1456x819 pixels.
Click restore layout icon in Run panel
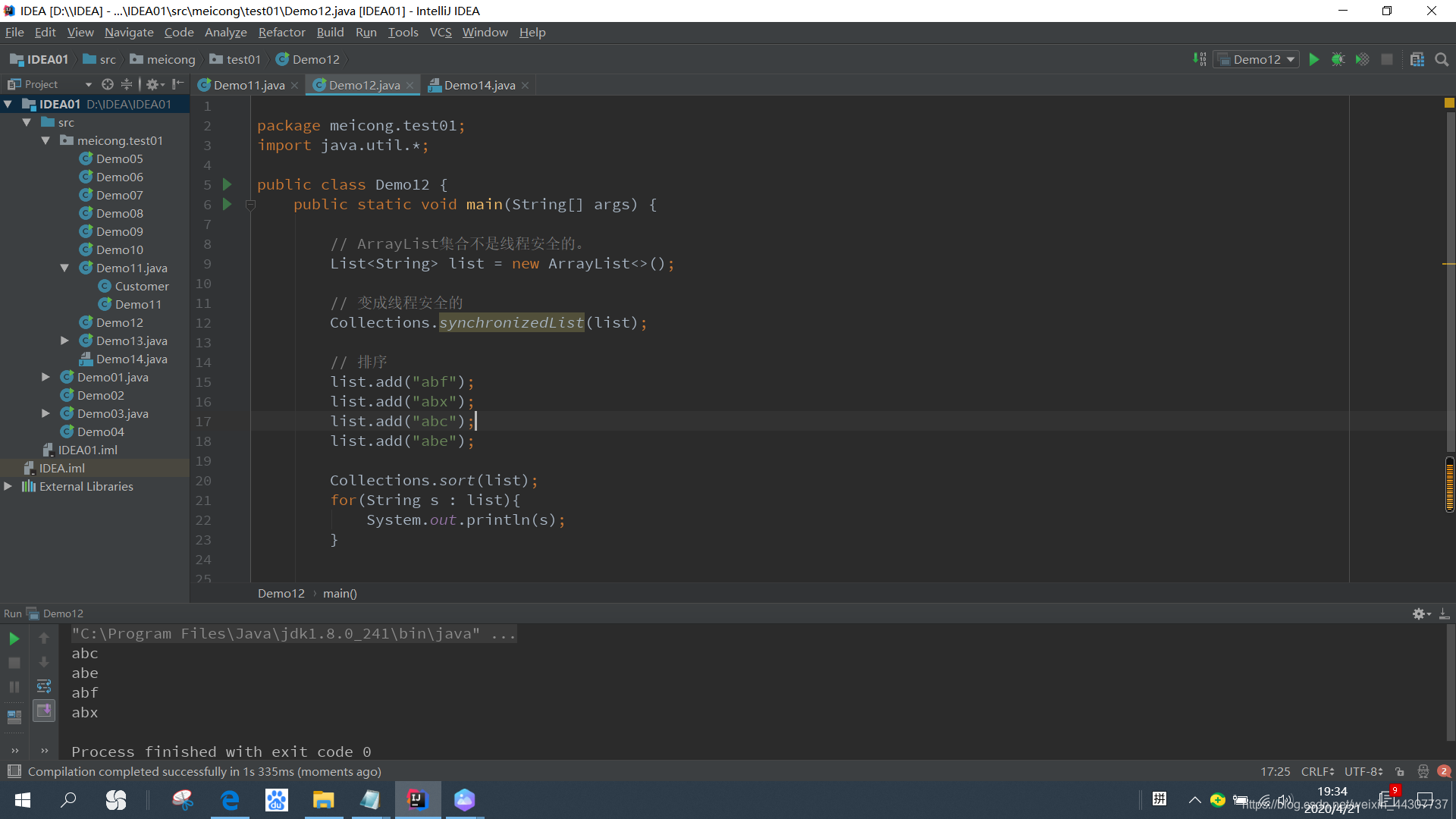click(x=14, y=717)
